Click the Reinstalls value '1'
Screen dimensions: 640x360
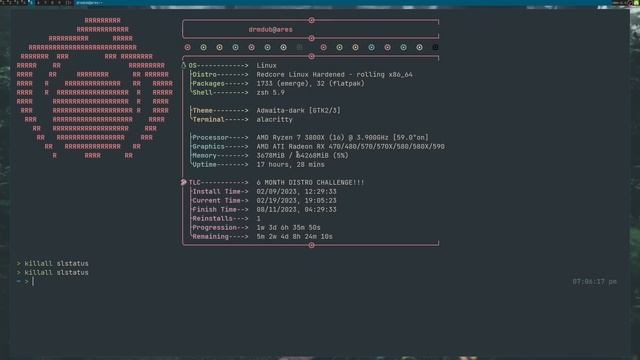click(258, 218)
